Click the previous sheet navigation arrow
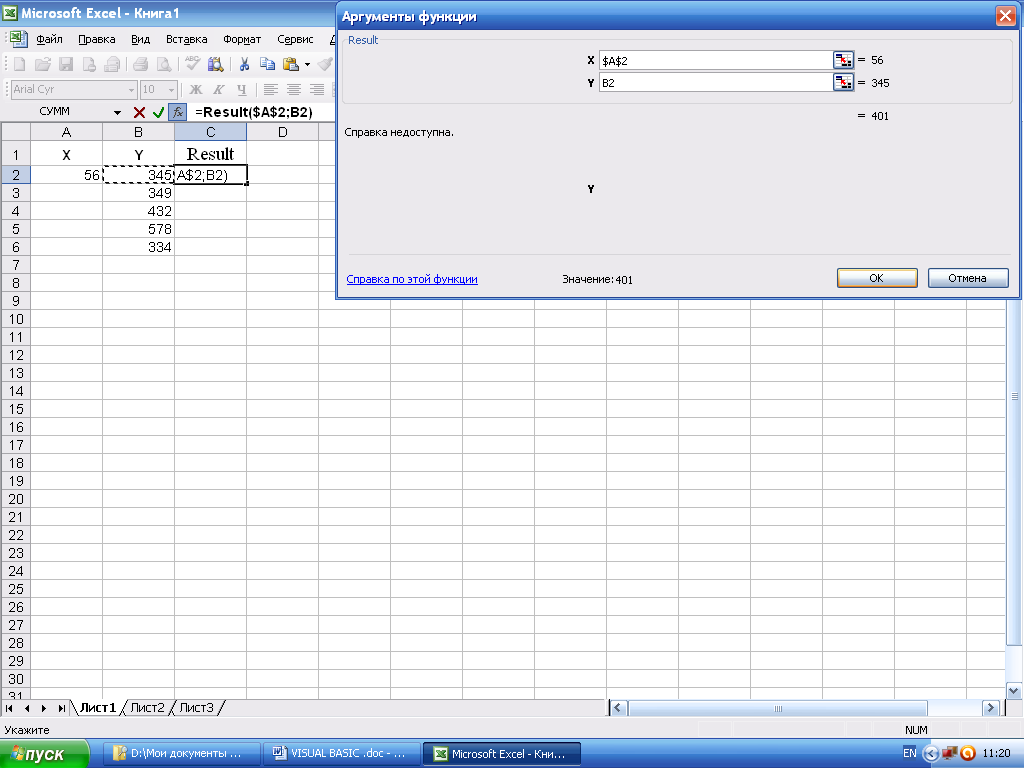1024x768 pixels. click(x=27, y=708)
